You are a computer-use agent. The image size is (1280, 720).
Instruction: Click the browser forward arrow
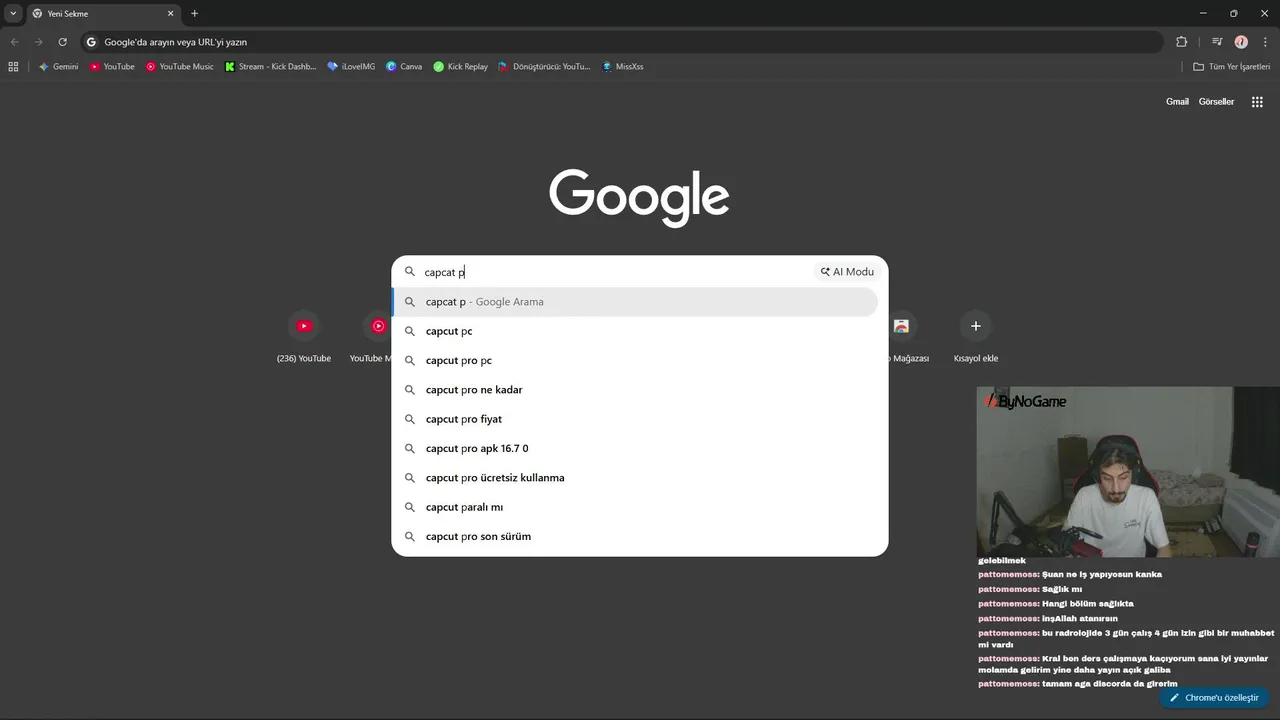click(38, 42)
